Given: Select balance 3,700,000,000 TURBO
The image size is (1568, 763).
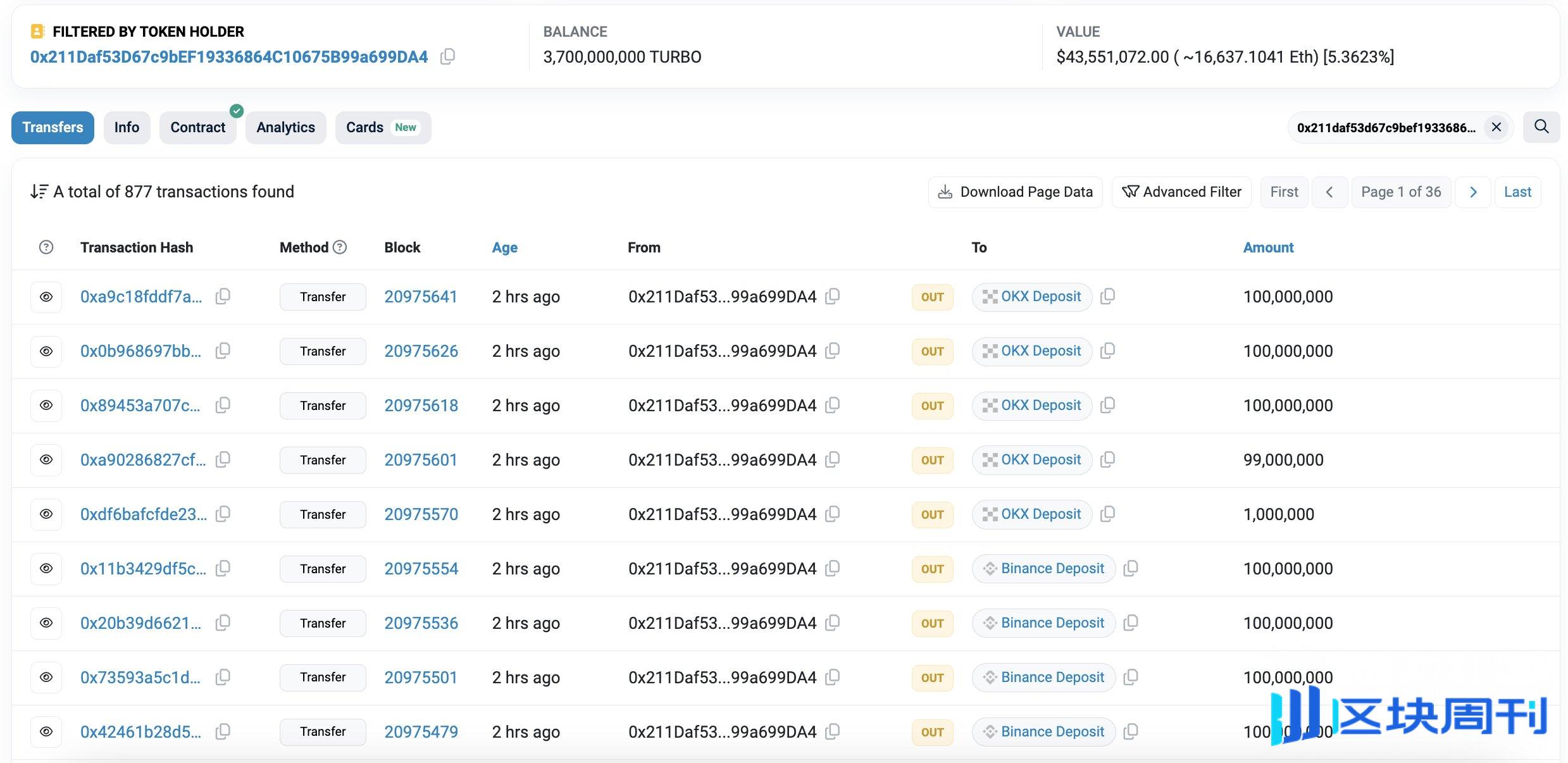Looking at the screenshot, I should click(x=622, y=57).
